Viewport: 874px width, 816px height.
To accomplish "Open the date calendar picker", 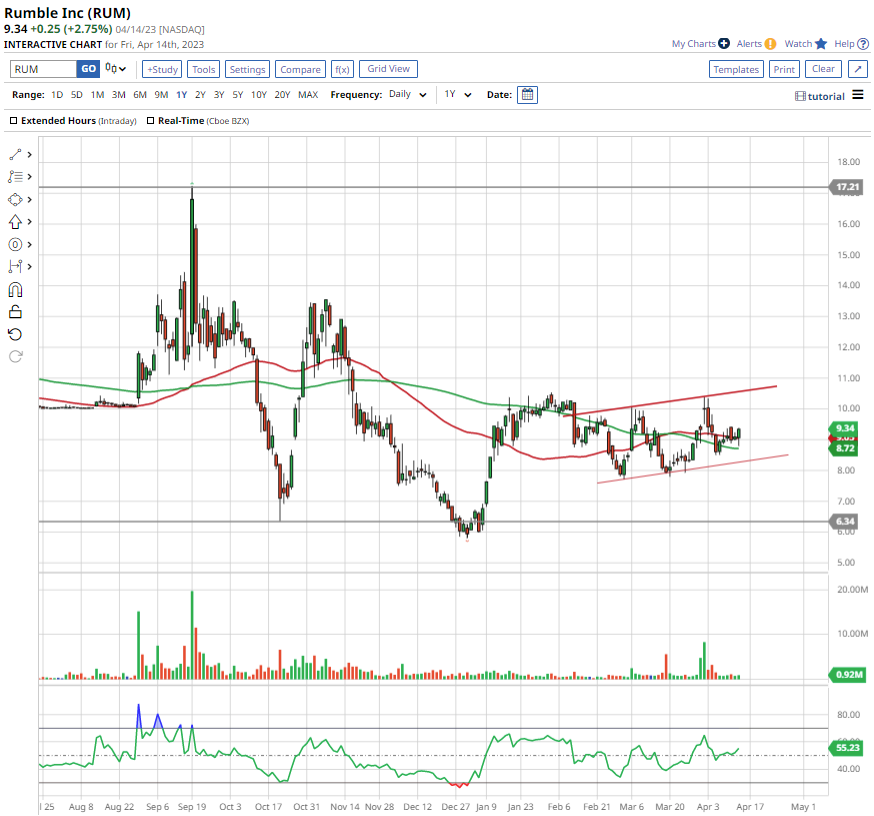I will click(x=527, y=95).
